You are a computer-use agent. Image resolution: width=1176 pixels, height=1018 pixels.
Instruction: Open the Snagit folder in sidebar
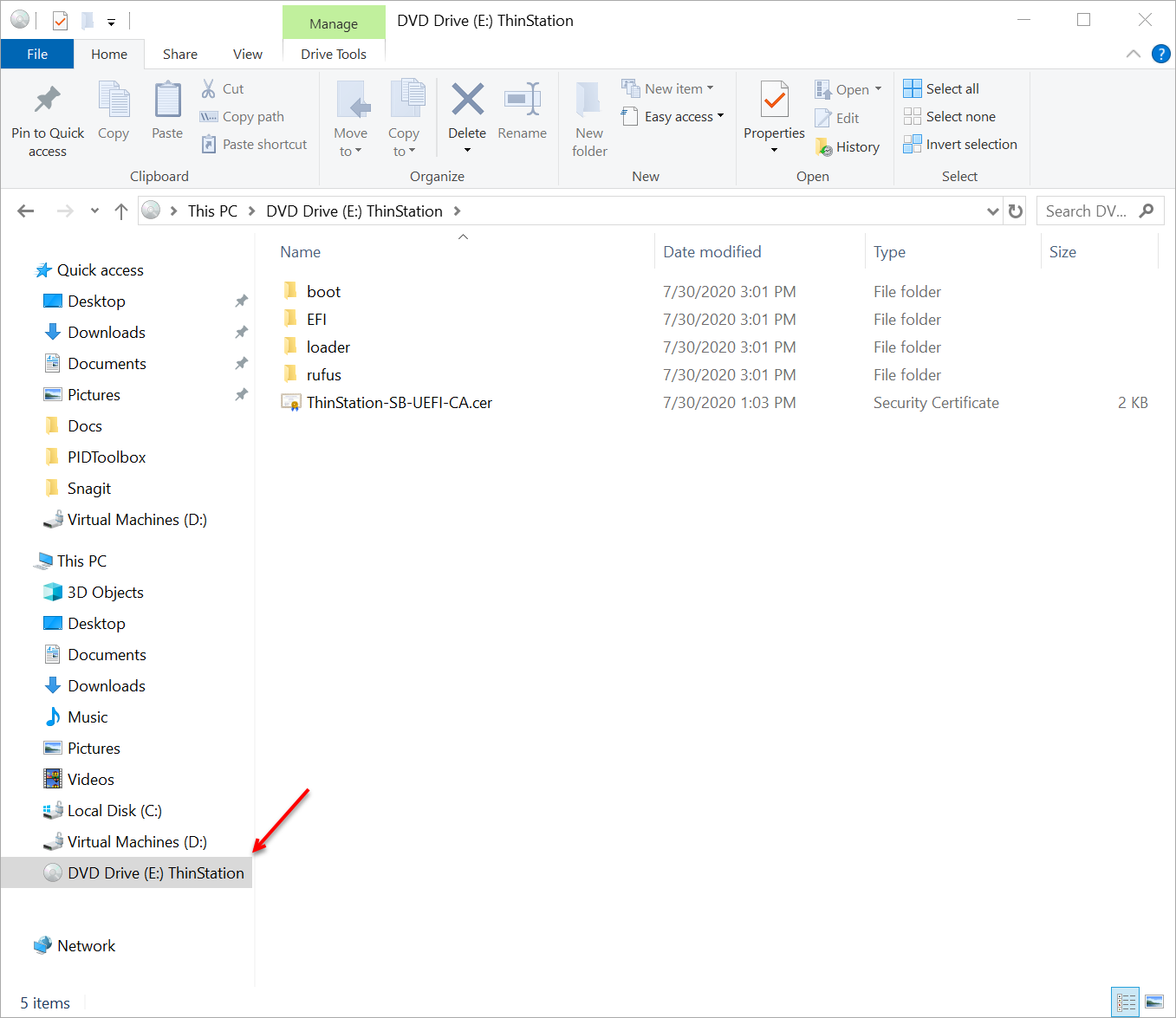pos(89,489)
